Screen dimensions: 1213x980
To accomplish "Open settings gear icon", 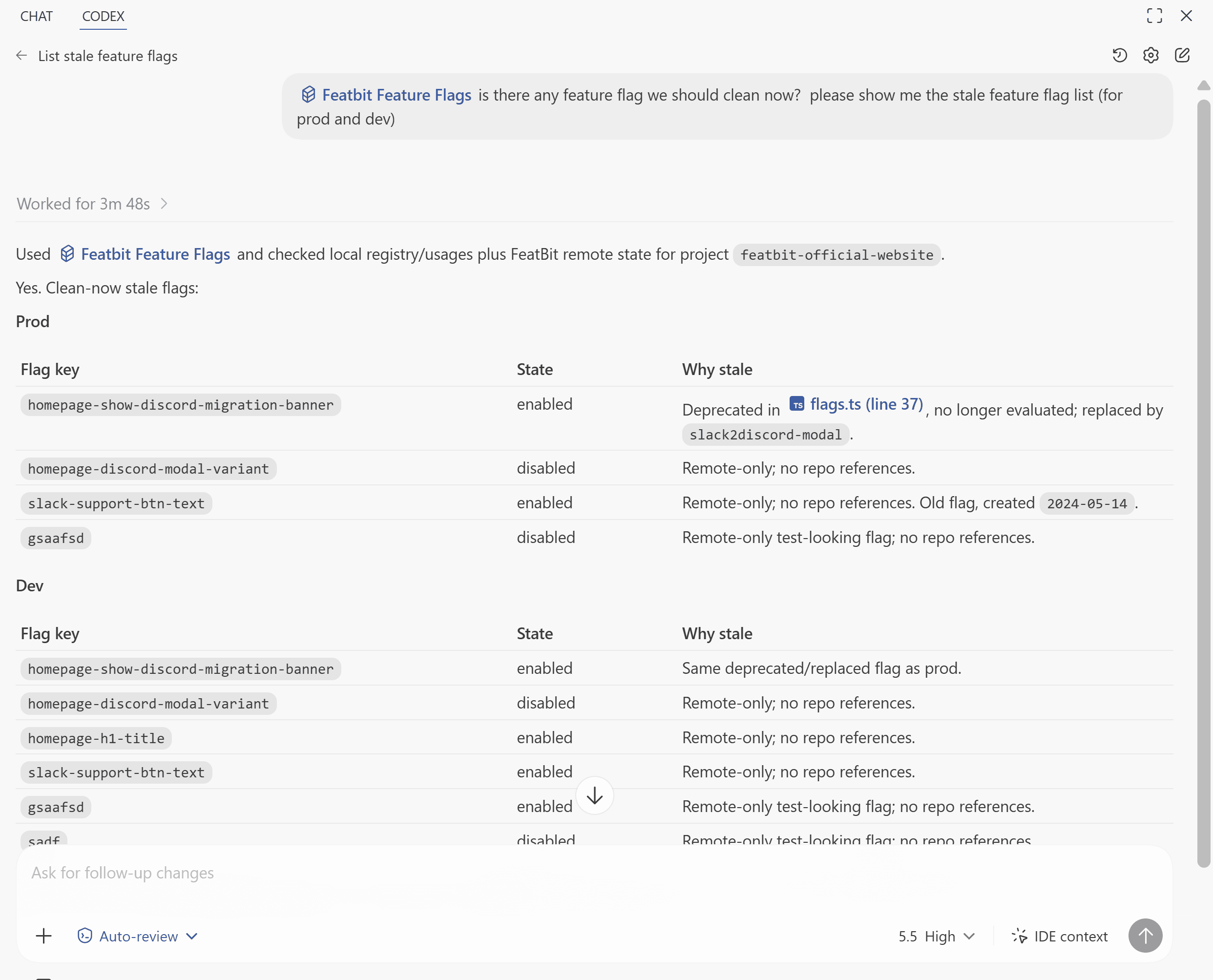I will click(x=1150, y=55).
